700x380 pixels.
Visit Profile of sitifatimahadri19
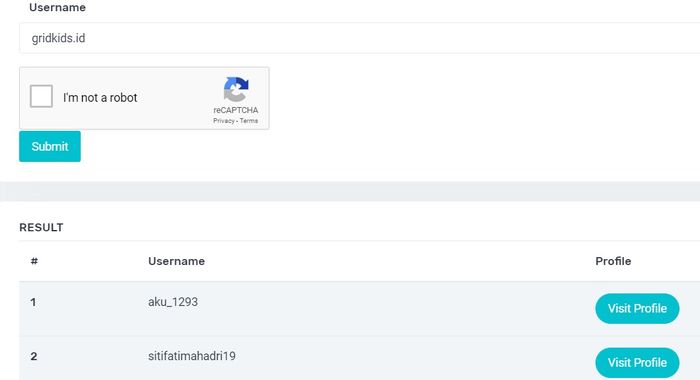pyautogui.click(x=637, y=363)
